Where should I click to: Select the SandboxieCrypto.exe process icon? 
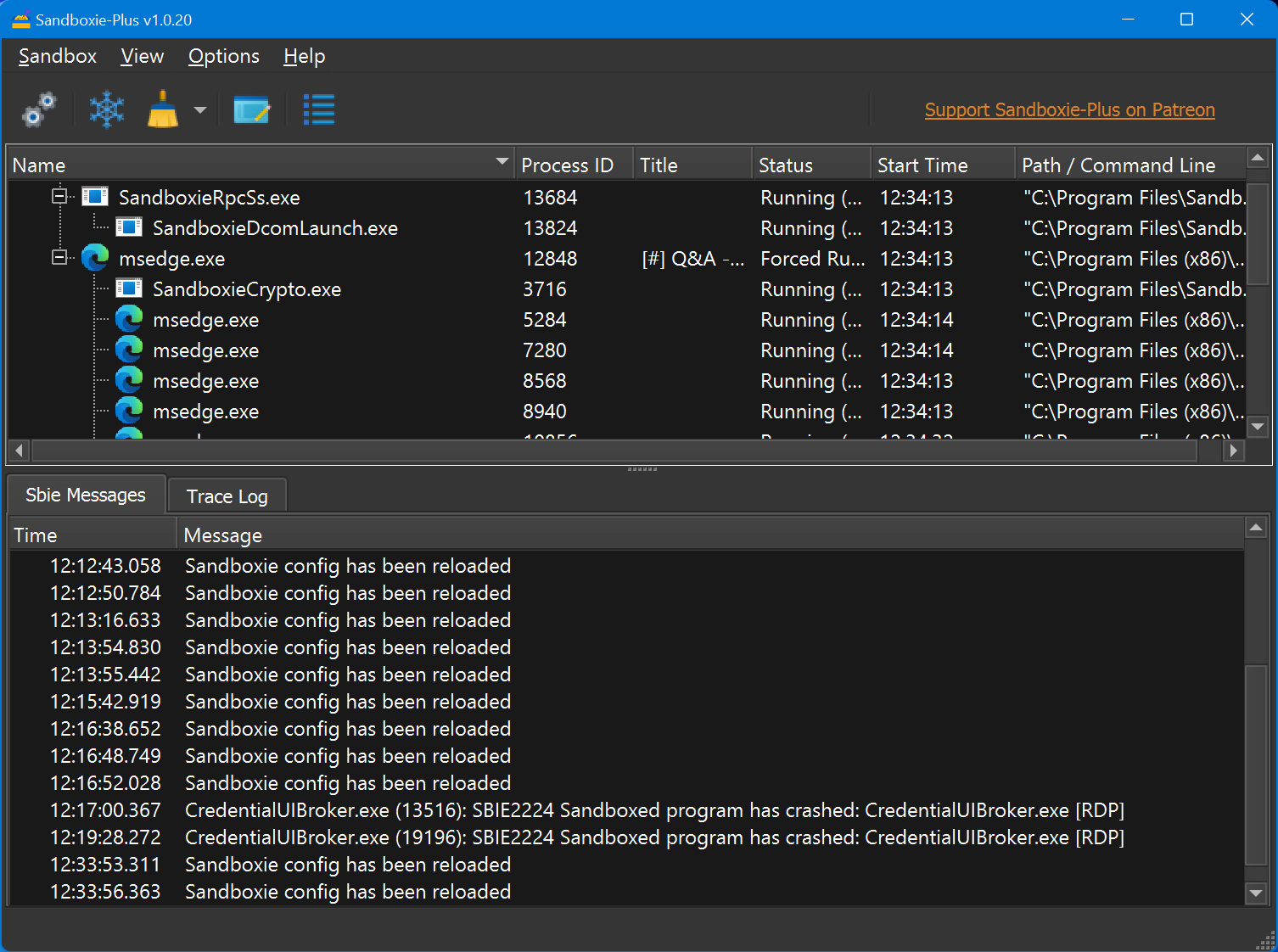pos(129,289)
